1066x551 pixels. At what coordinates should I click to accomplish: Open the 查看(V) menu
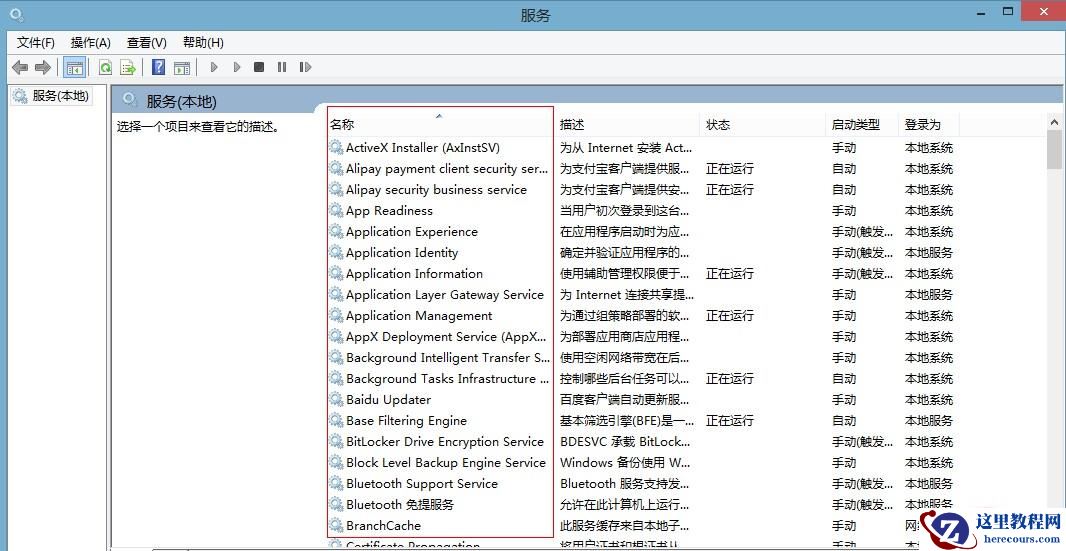146,43
